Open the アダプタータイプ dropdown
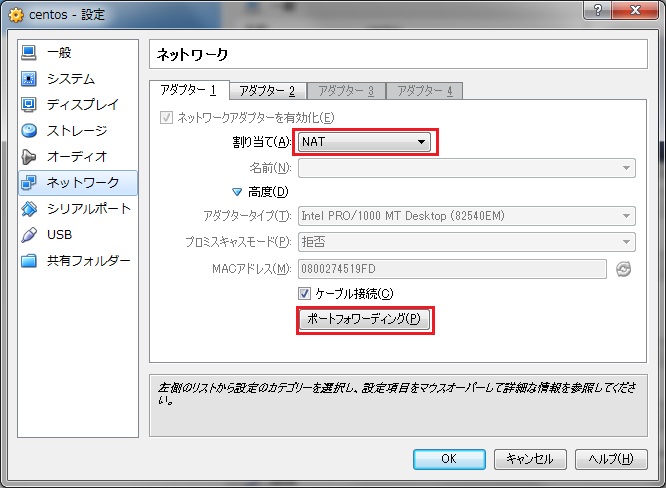This screenshot has width=666, height=488. click(467, 216)
